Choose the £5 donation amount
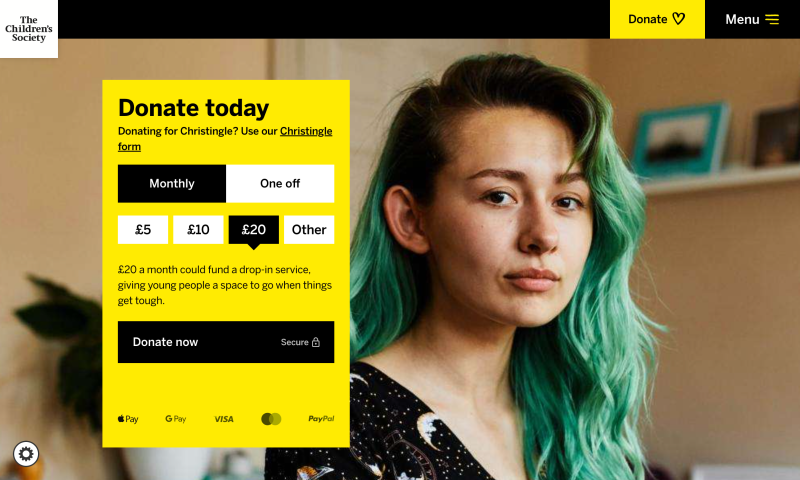800x480 pixels. [x=143, y=230]
